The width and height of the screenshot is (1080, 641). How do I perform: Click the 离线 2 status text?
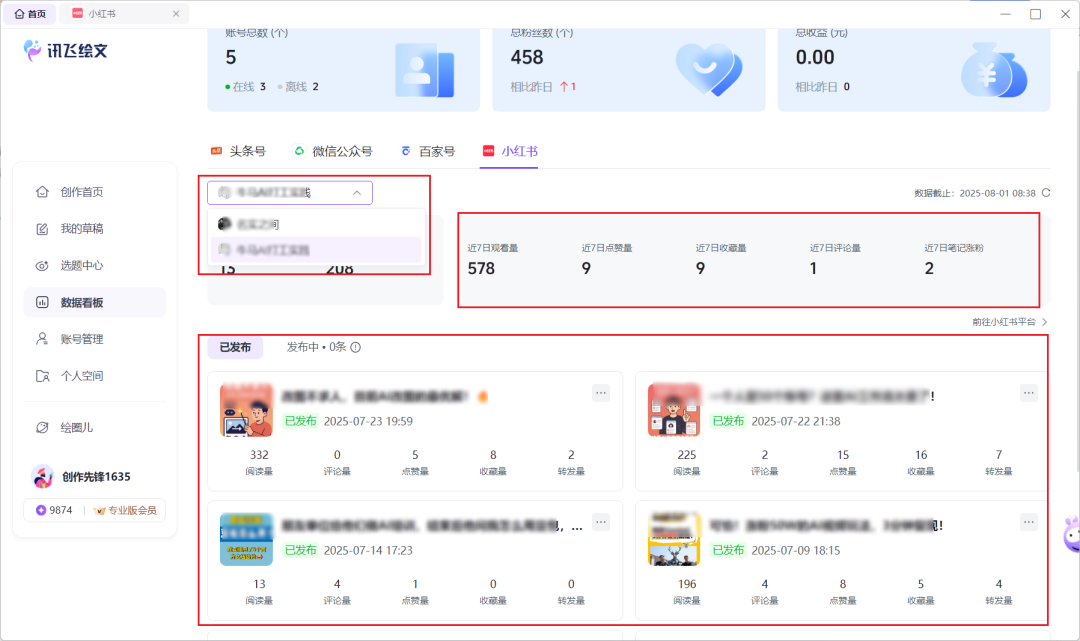pos(298,87)
